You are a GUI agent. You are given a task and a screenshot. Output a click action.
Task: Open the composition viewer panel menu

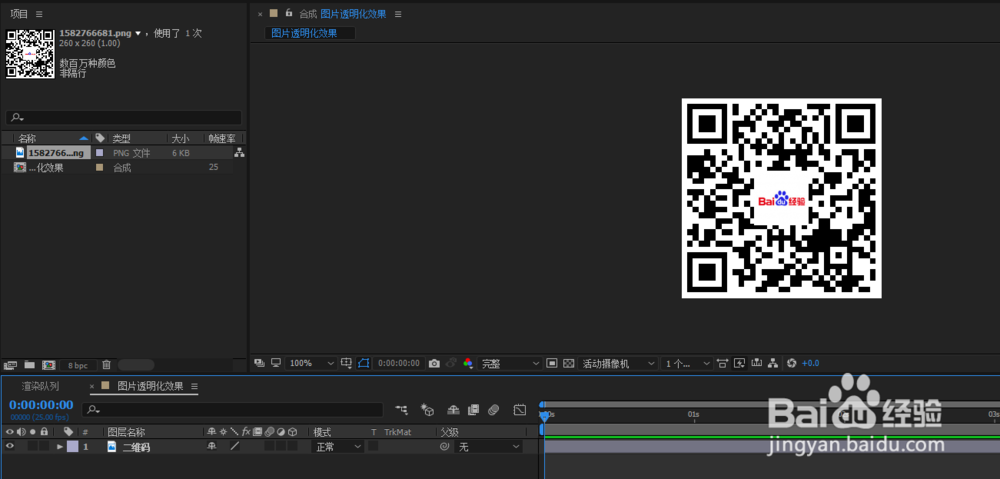click(x=398, y=14)
